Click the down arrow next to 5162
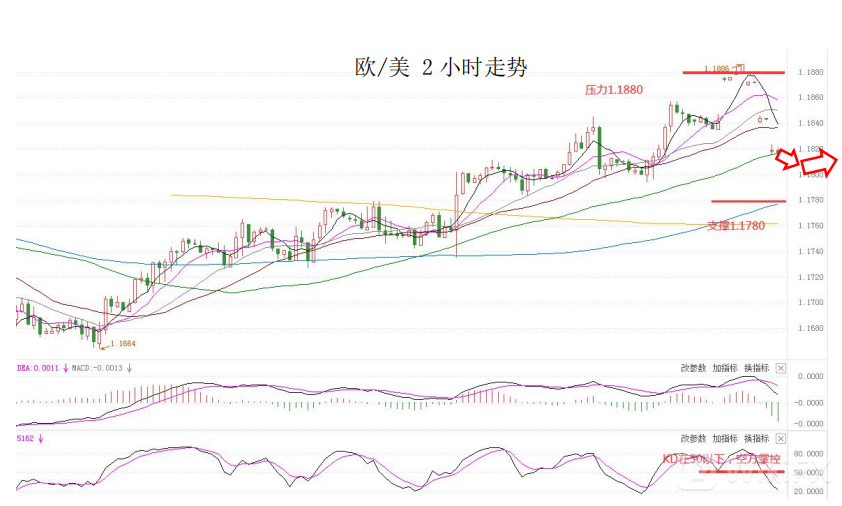This screenshot has width=842, height=506. coord(40,439)
